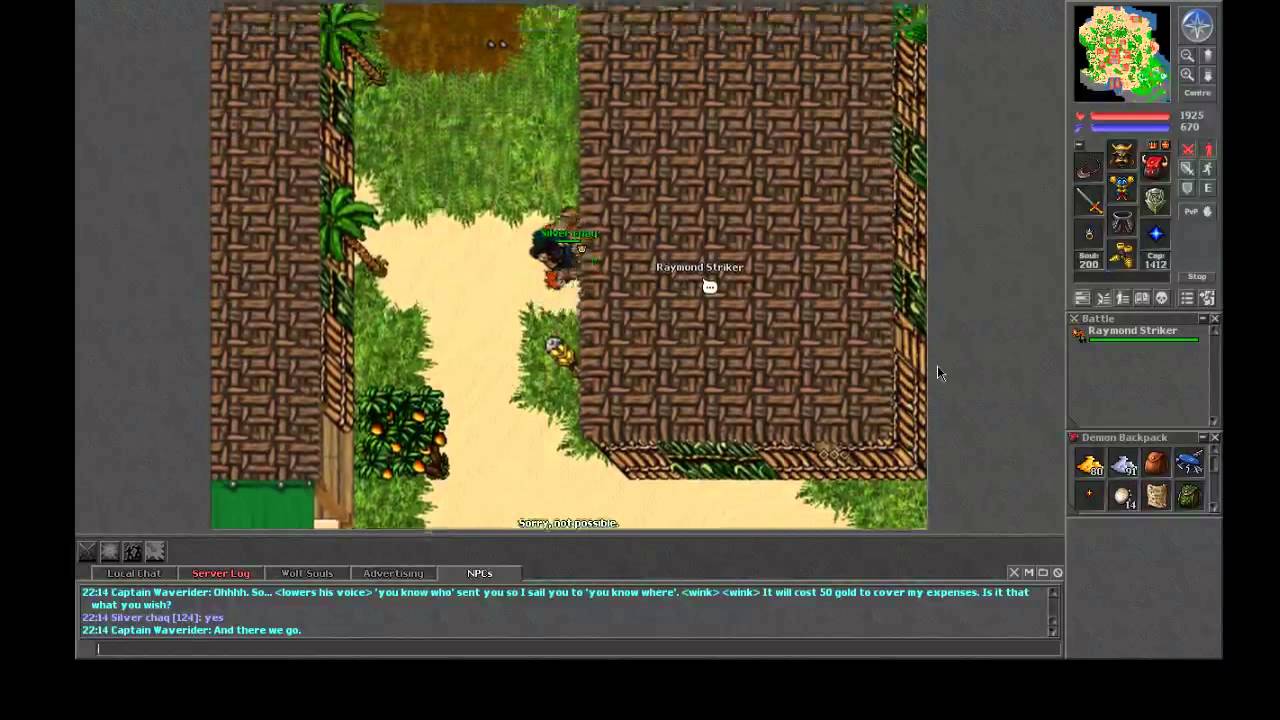Open the VIP list icon
The height and width of the screenshot is (720, 1280).
tap(1122, 297)
